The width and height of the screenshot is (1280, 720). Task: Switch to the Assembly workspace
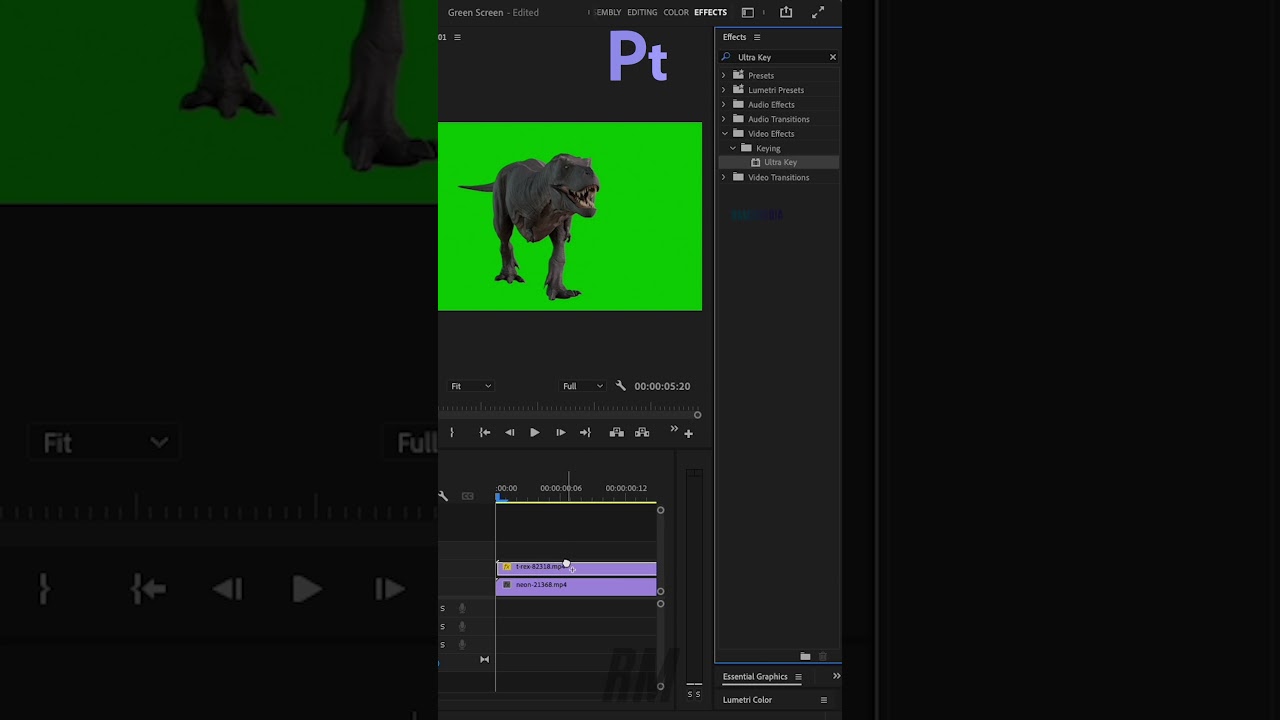(x=607, y=12)
